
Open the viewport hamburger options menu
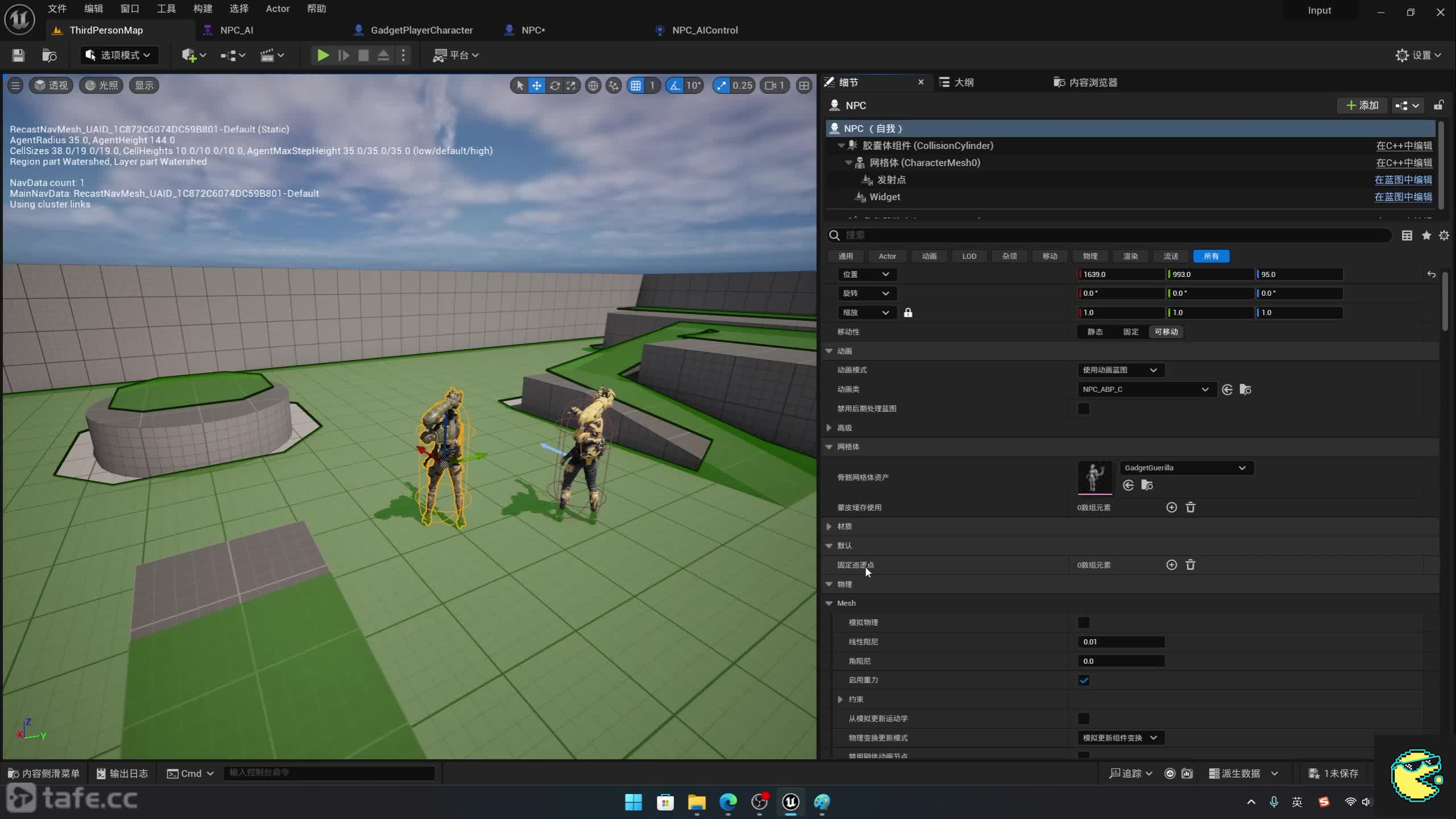point(15,85)
